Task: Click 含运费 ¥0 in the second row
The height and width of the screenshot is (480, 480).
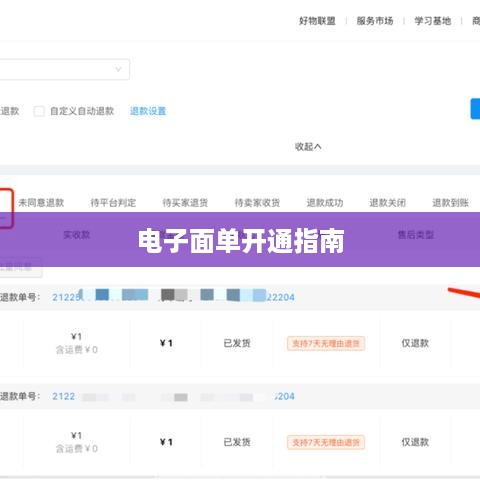Action: (x=77, y=449)
